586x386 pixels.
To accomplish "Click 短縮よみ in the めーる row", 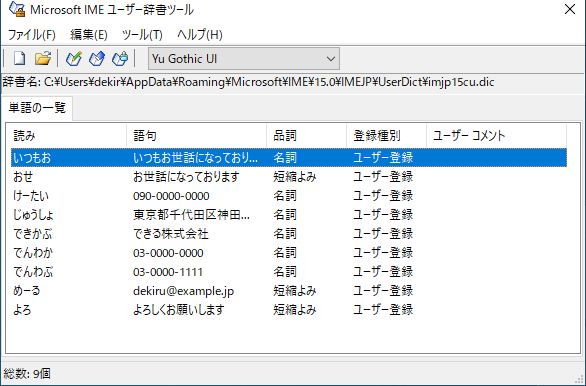I will point(295,291).
